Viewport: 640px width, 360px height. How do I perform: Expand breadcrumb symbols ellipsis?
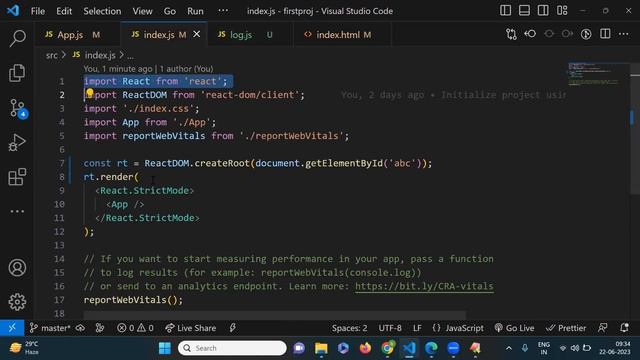(130, 56)
